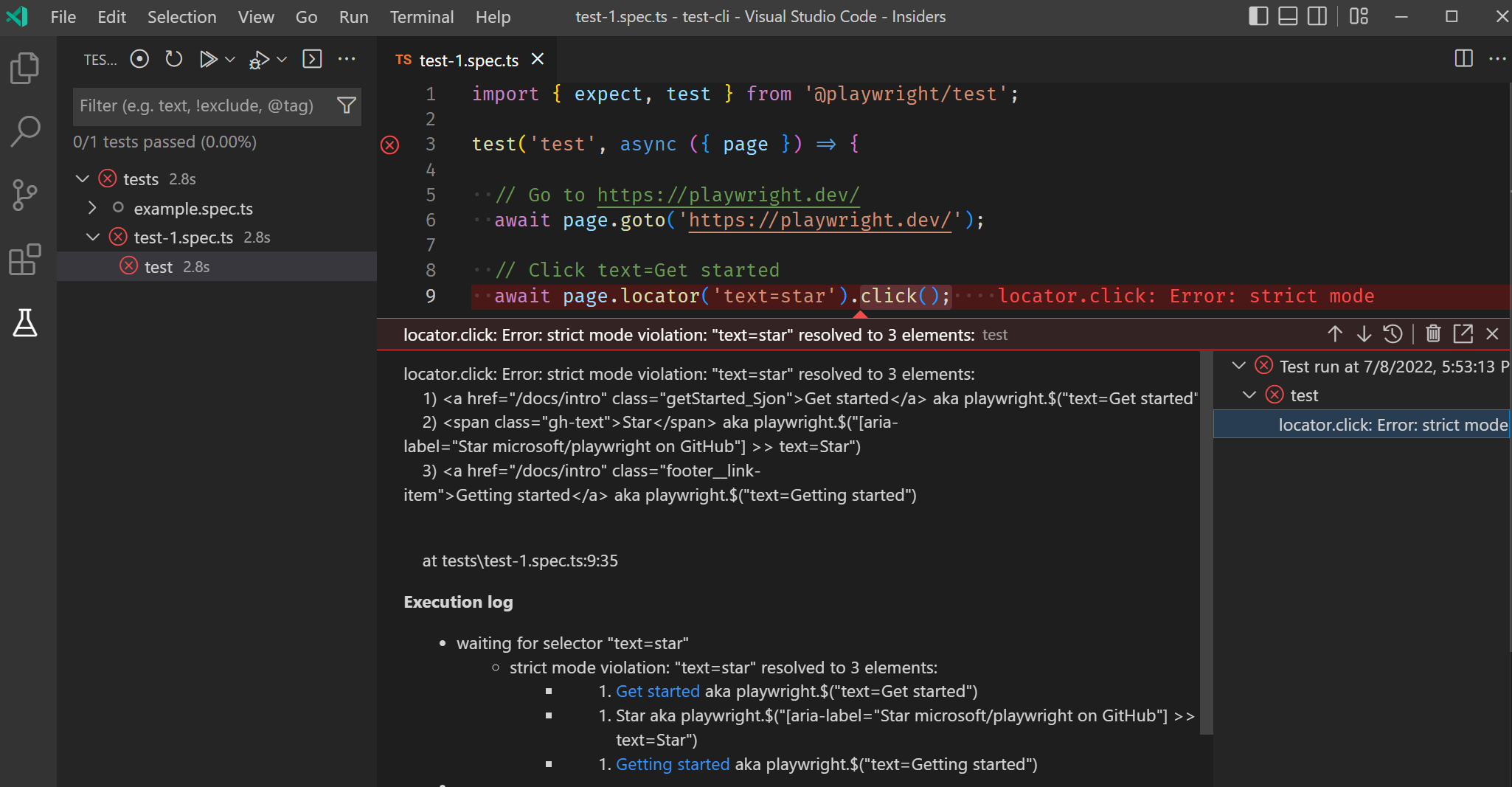Open the Explorer view in activity bar

coord(25,68)
